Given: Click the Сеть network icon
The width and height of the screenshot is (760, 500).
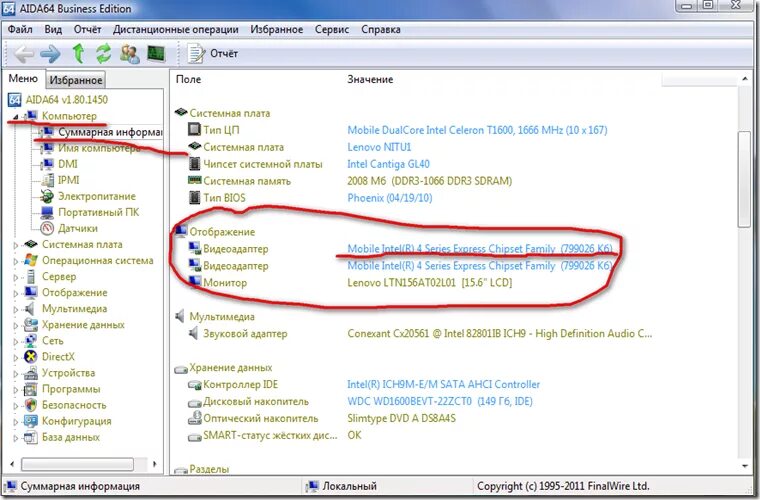Looking at the screenshot, I should 31,341.
